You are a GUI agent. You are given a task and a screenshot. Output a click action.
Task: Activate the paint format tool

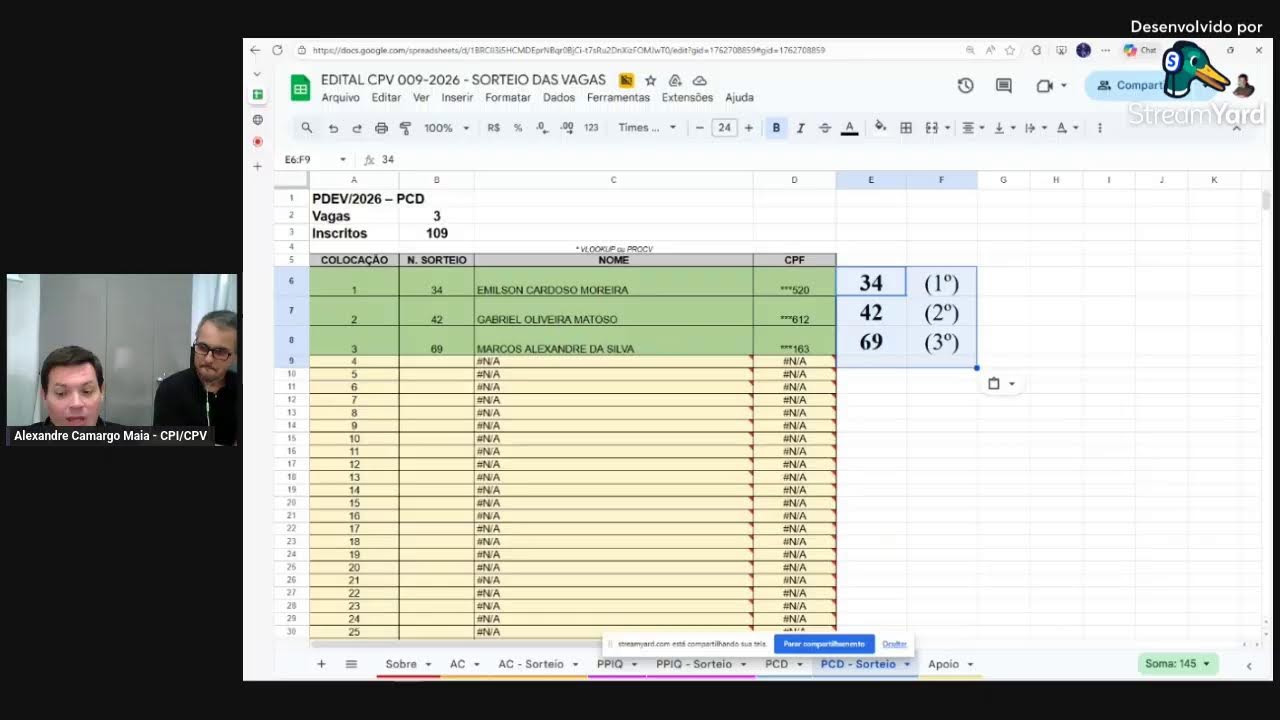click(405, 128)
